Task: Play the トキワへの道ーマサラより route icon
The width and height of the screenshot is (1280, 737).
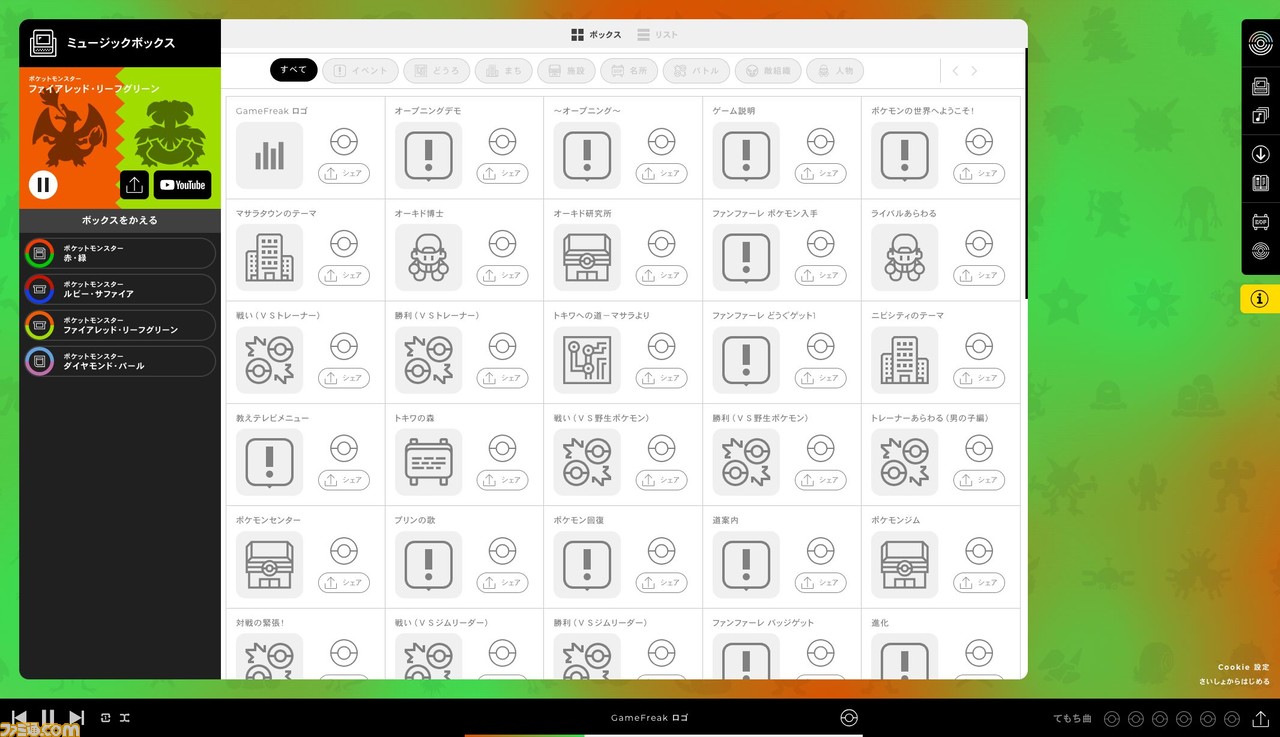Action: click(x=587, y=360)
